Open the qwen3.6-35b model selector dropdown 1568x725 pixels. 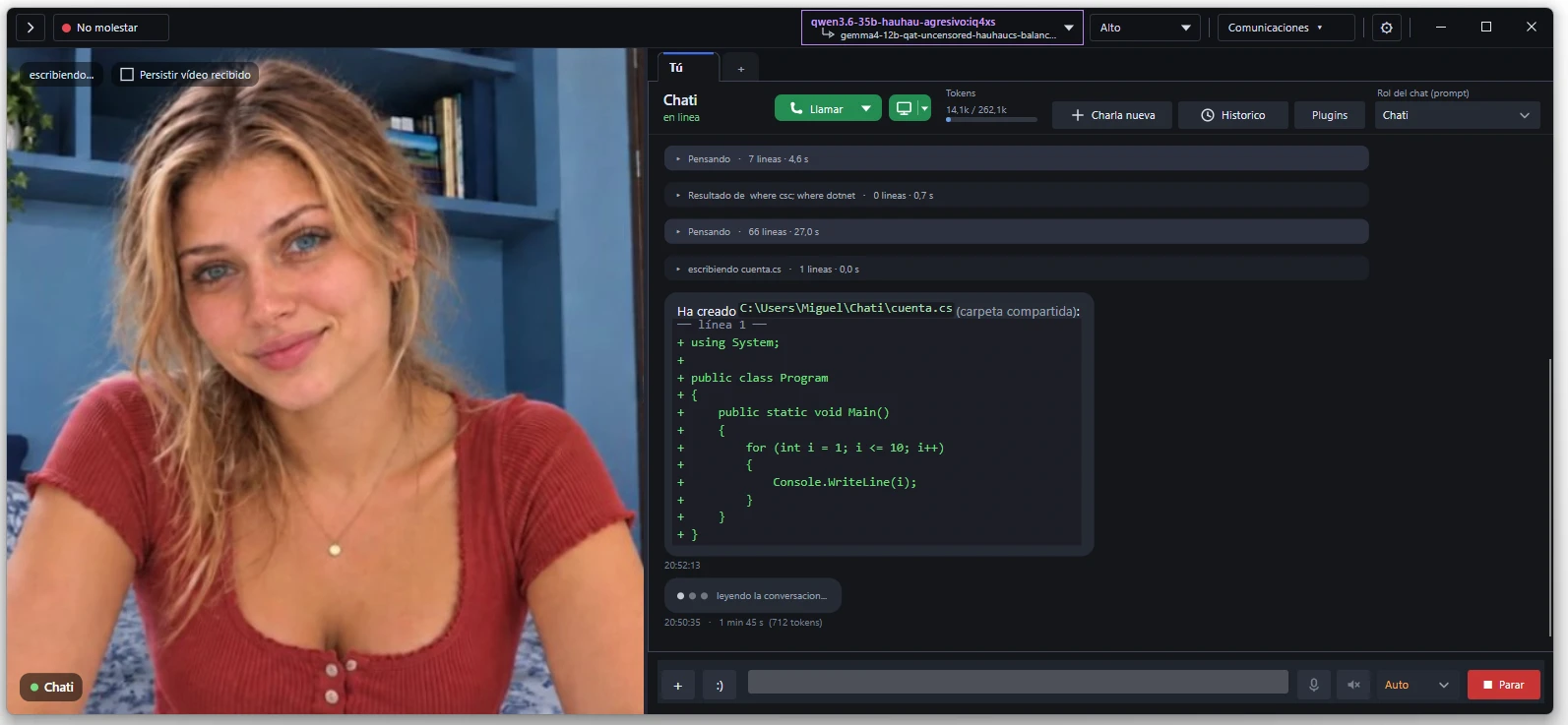click(942, 28)
